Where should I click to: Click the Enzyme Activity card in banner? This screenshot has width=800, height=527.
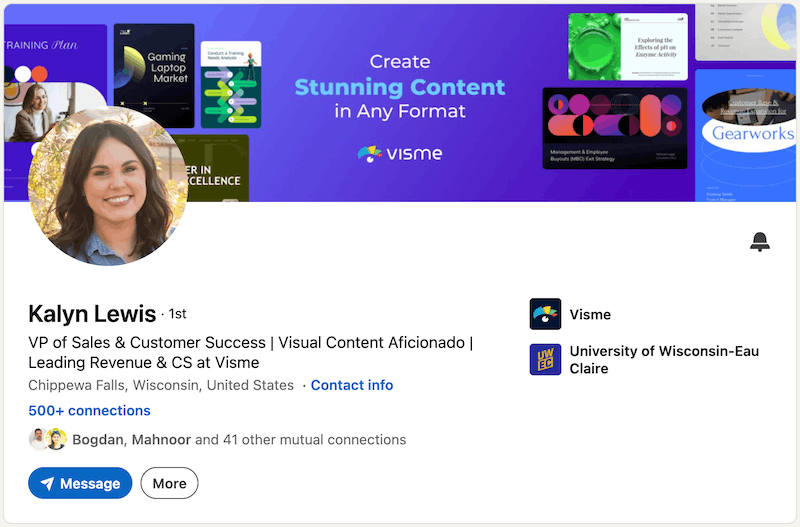click(628, 47)
